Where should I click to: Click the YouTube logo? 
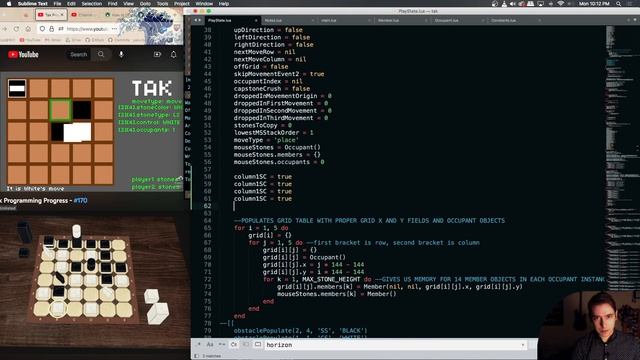[x=23, y=55]
